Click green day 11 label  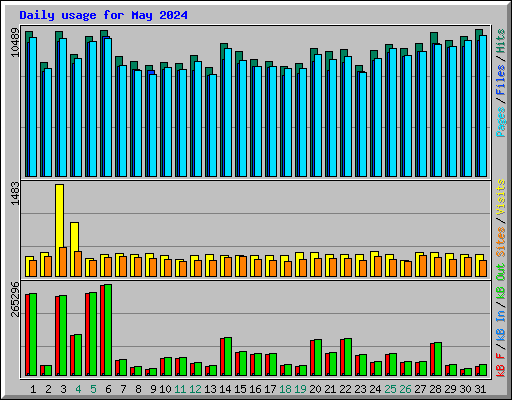[180, 389]
